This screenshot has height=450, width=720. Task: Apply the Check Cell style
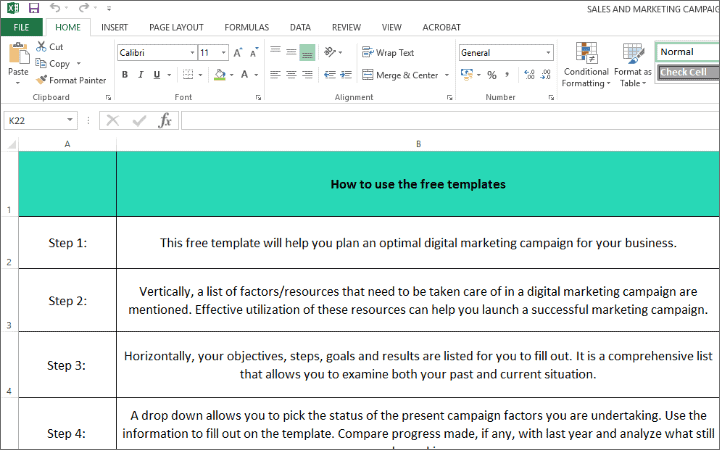tap(688, 72)
